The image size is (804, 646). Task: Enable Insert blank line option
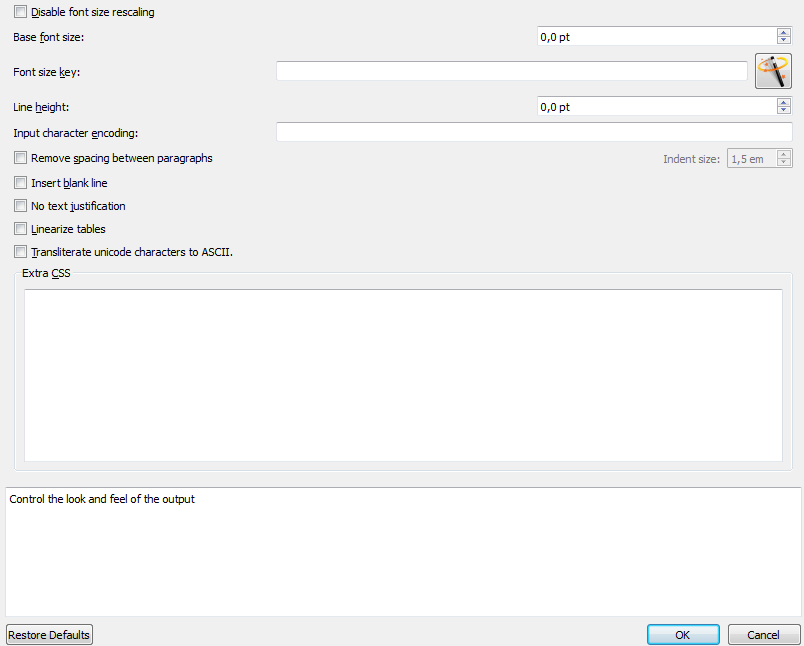[21, 183]
